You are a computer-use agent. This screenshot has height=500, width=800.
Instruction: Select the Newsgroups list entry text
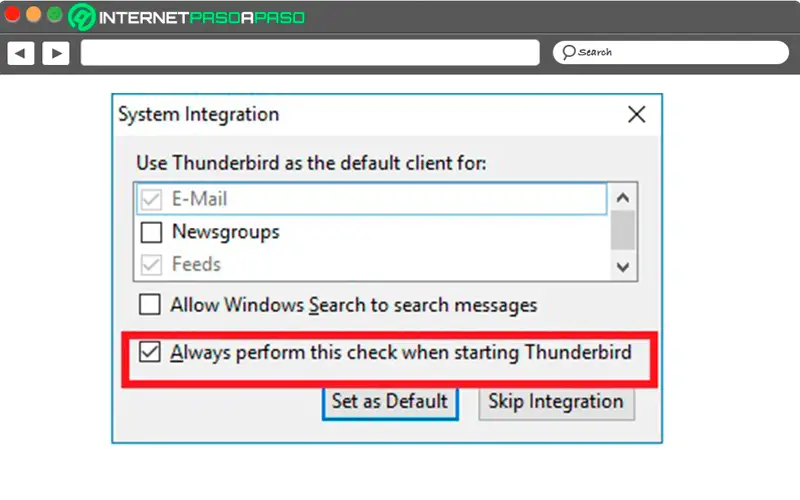tap(226, 232)
